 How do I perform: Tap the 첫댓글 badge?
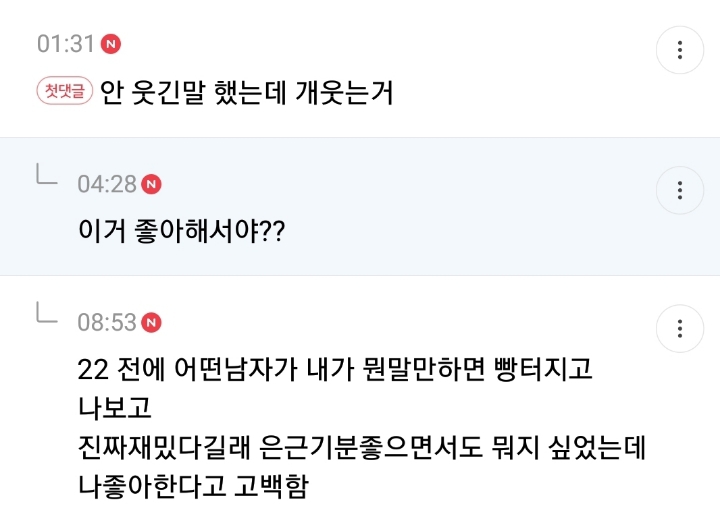(x=65, y=92)
